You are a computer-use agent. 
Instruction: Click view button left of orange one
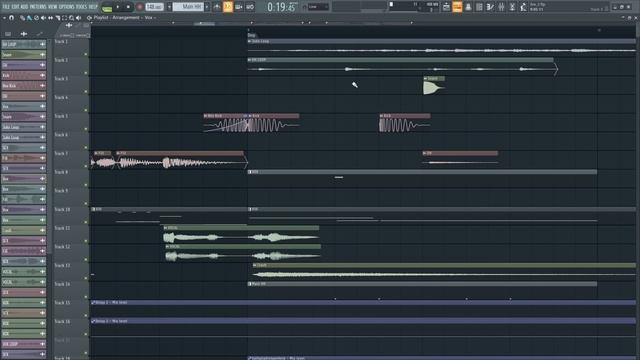point(446,7)
